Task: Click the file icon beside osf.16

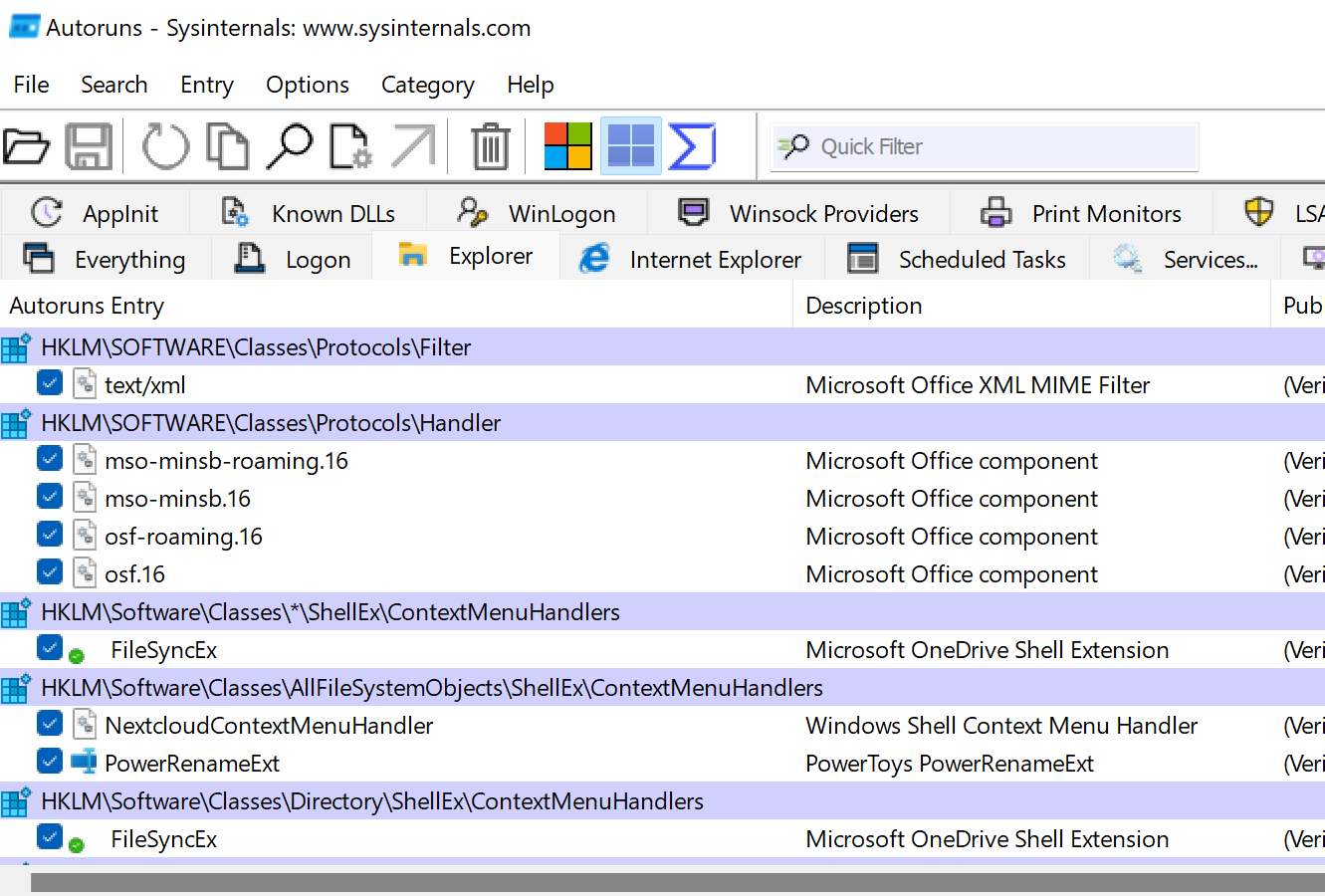Action: pos(85,573)
